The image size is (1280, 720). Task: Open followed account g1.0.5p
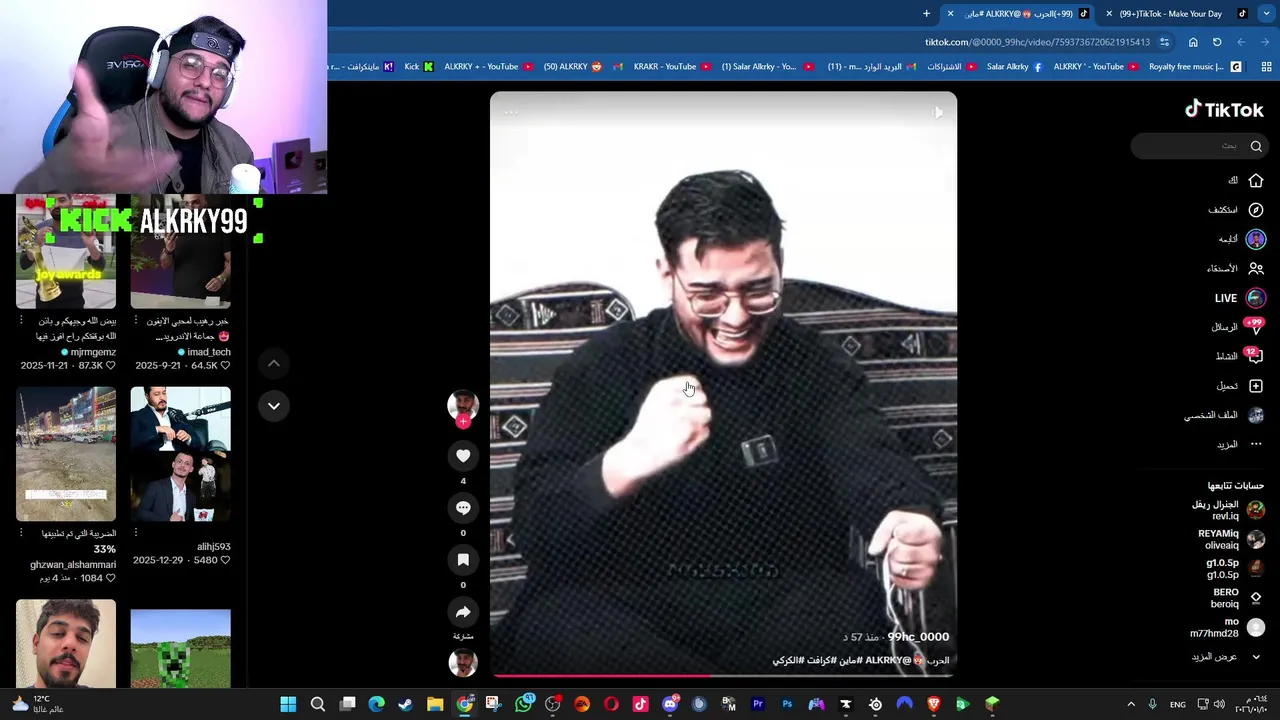tap(1235, 569)
